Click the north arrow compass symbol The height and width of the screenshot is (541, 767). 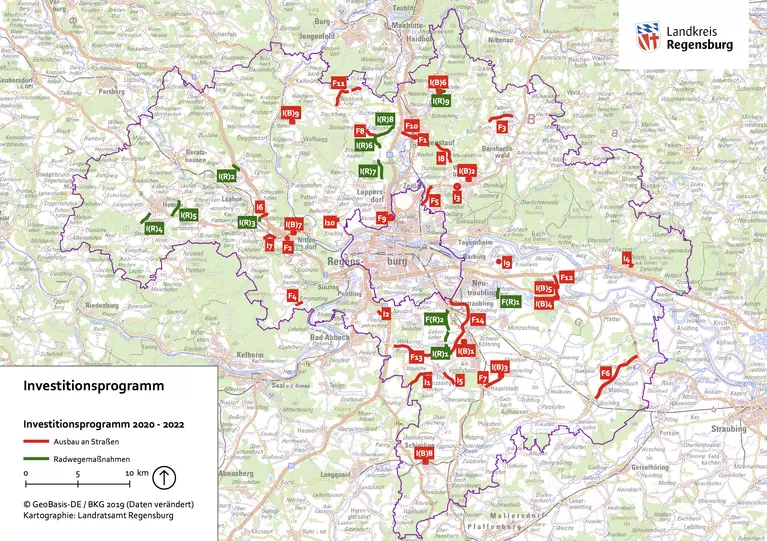pos(164,477)
